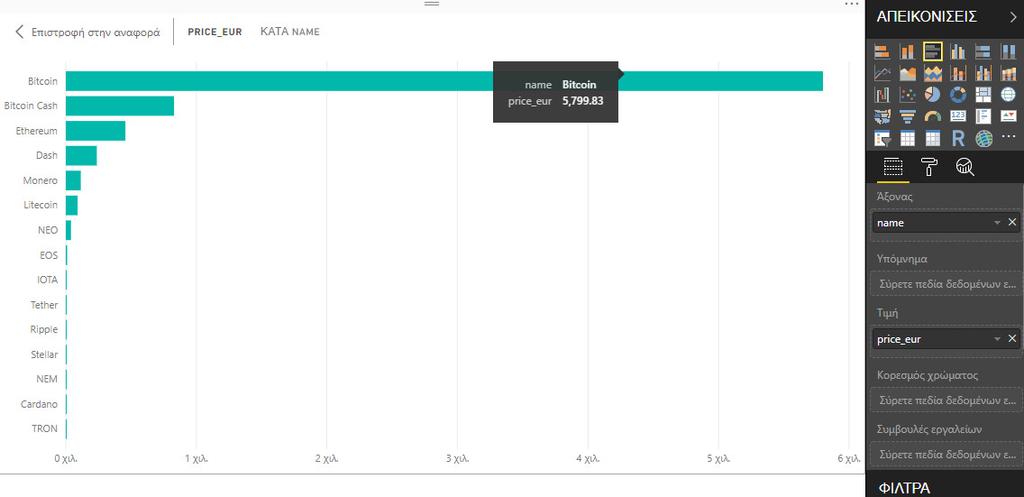Image resolution: width=1024 pixels, height=497 pixels.
Task: Click the Bitcoin bar in the chart
Action: [444, 81]
